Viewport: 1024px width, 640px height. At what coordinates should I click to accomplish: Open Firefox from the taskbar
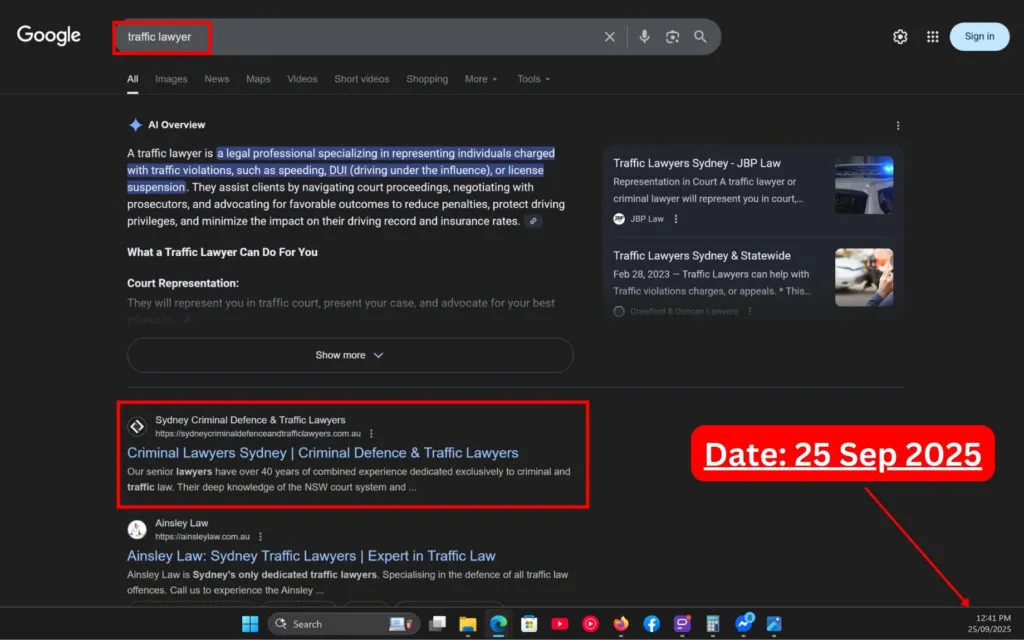621,624
